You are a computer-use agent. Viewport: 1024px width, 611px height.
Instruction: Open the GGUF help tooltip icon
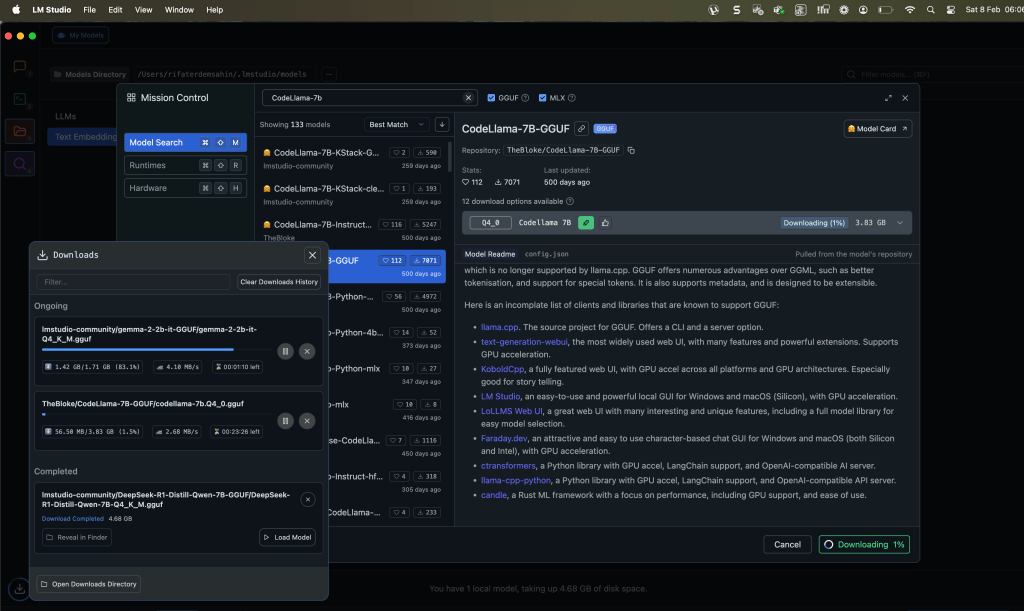[525, 98]
